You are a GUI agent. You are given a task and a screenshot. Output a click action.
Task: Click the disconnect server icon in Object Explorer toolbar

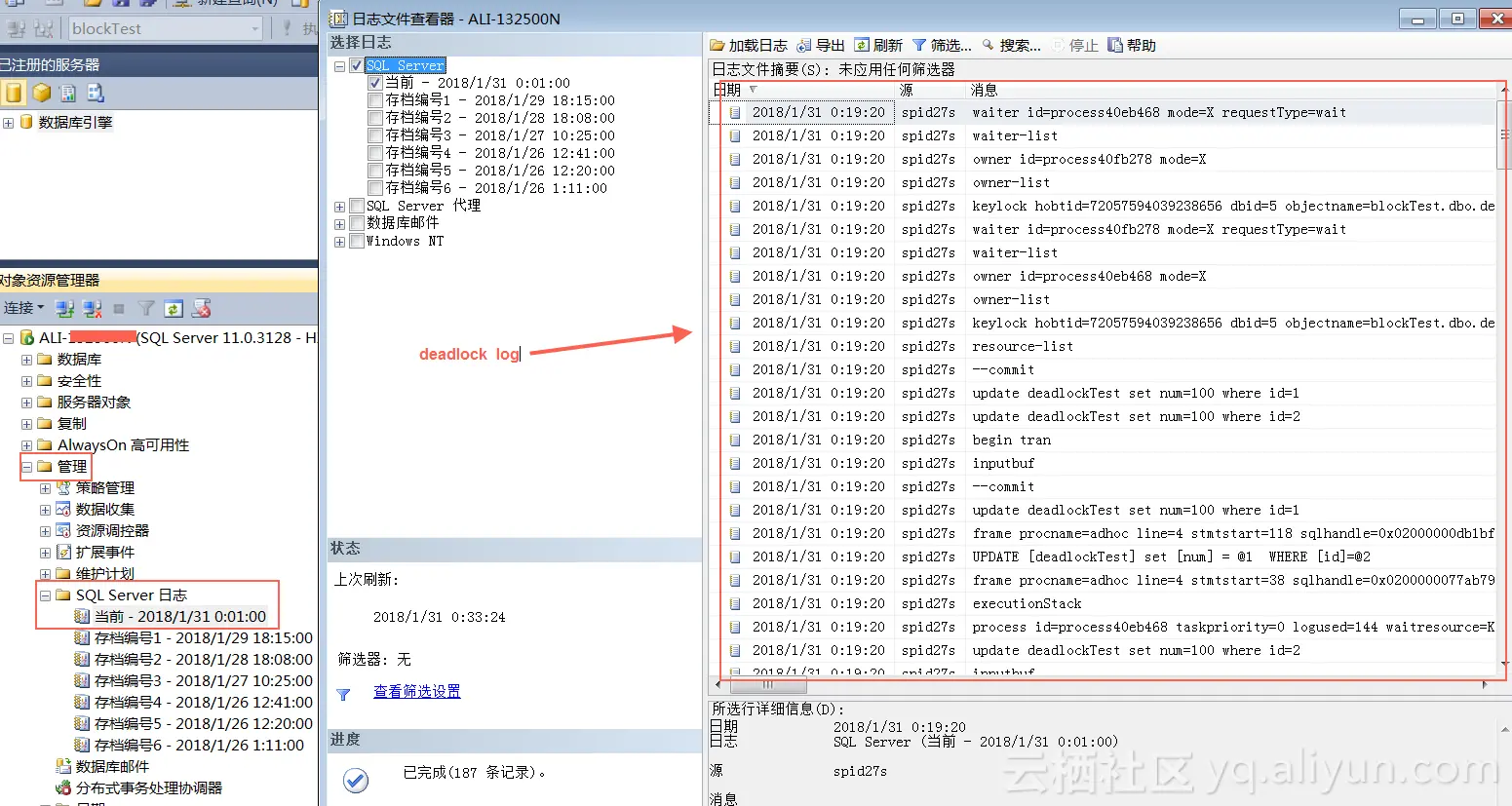pos(93,309)
